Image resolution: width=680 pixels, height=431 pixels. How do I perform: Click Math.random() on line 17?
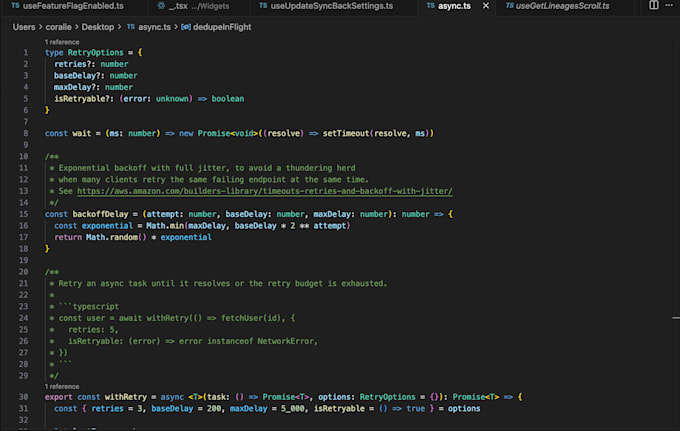[x=116, y=237]
